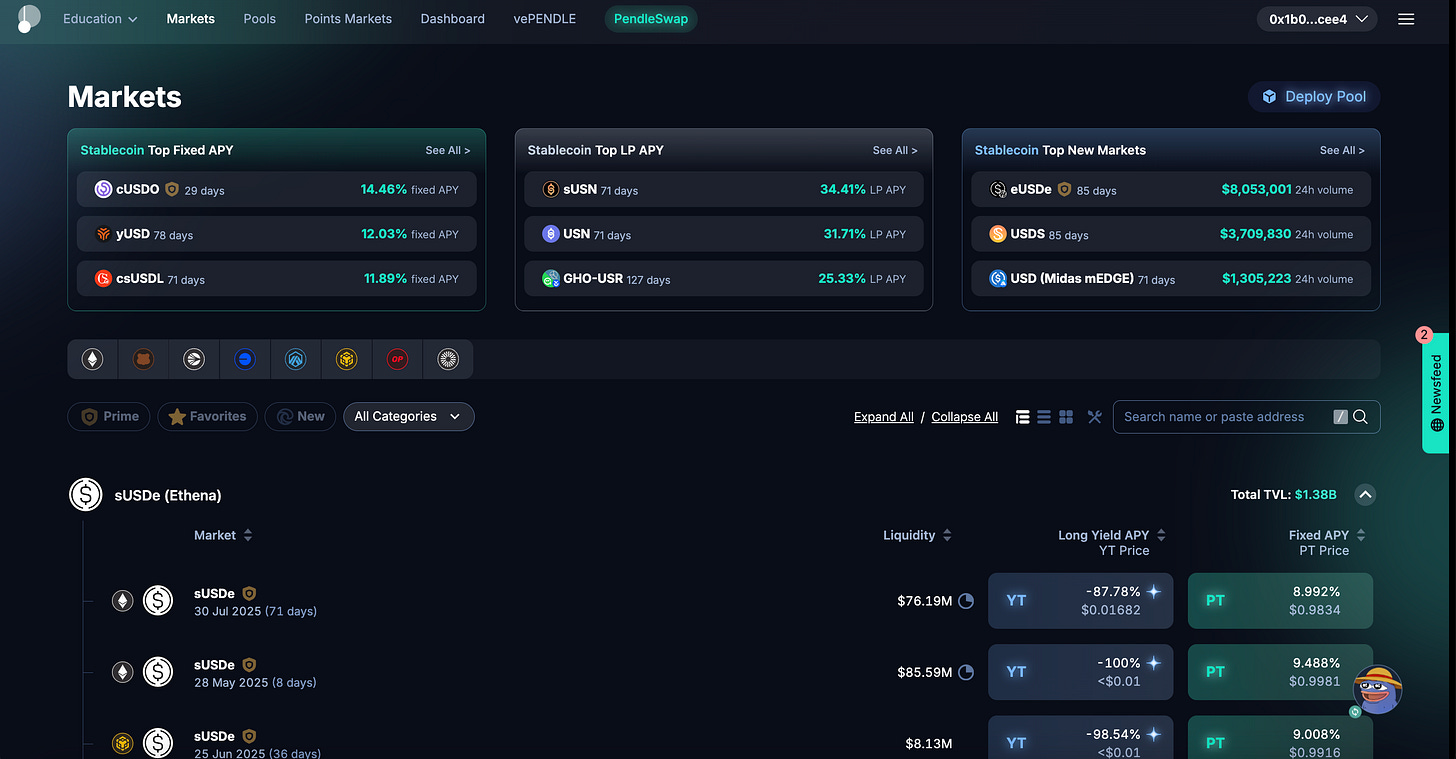1456x759 pixels.
Task: Click the liquidity pie icon beside $76.19M
Action: tap(966, 601)
